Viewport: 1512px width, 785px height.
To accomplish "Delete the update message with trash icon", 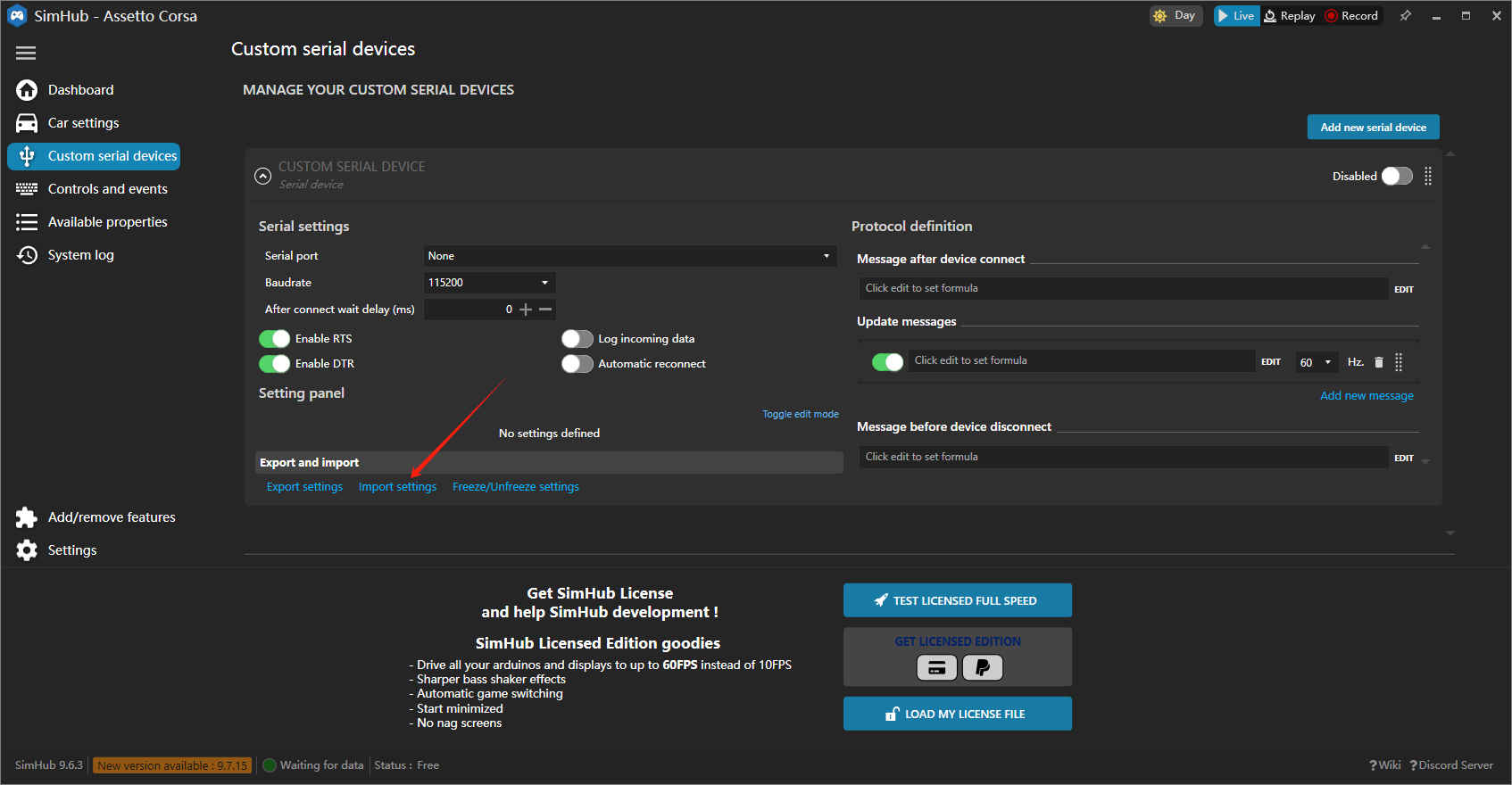I will point(1379,362).
